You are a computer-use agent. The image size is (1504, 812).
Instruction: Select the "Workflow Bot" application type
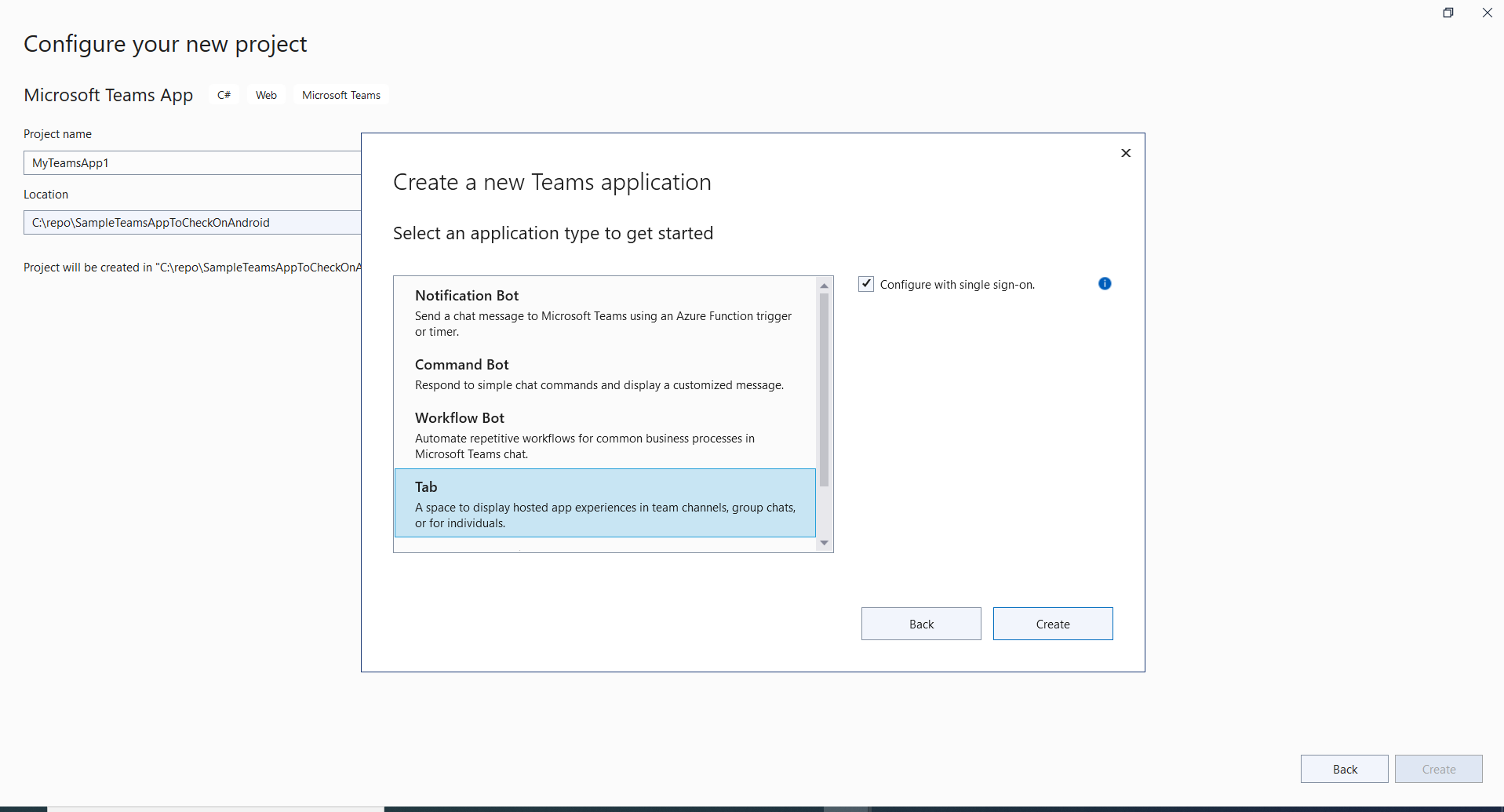[604, 435]
